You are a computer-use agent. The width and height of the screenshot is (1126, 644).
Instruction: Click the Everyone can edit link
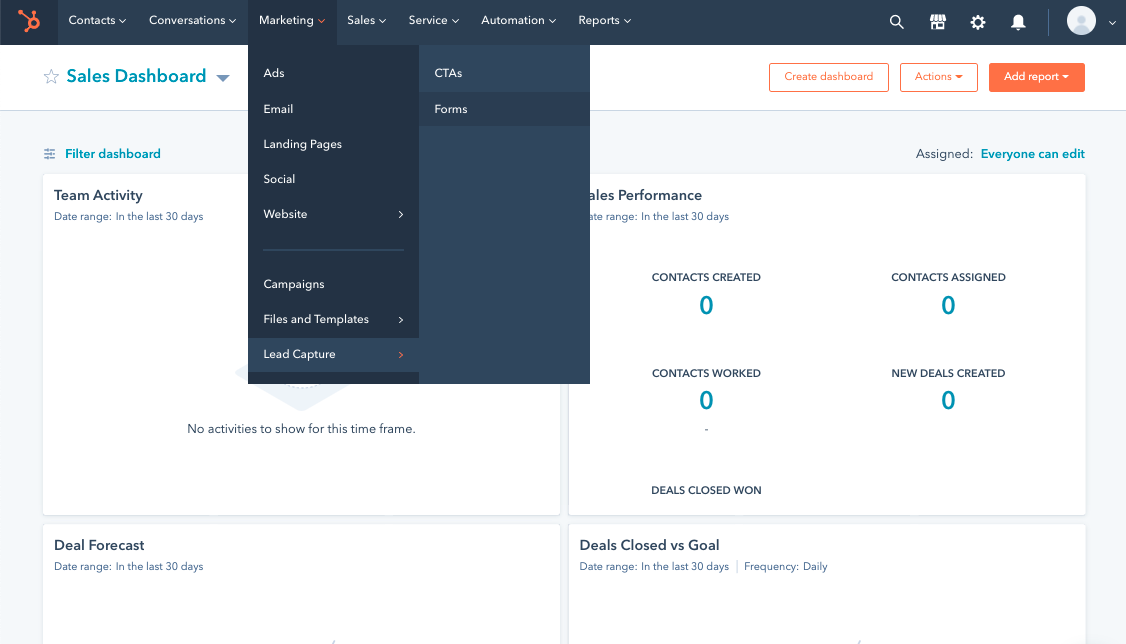(1032, 154)
